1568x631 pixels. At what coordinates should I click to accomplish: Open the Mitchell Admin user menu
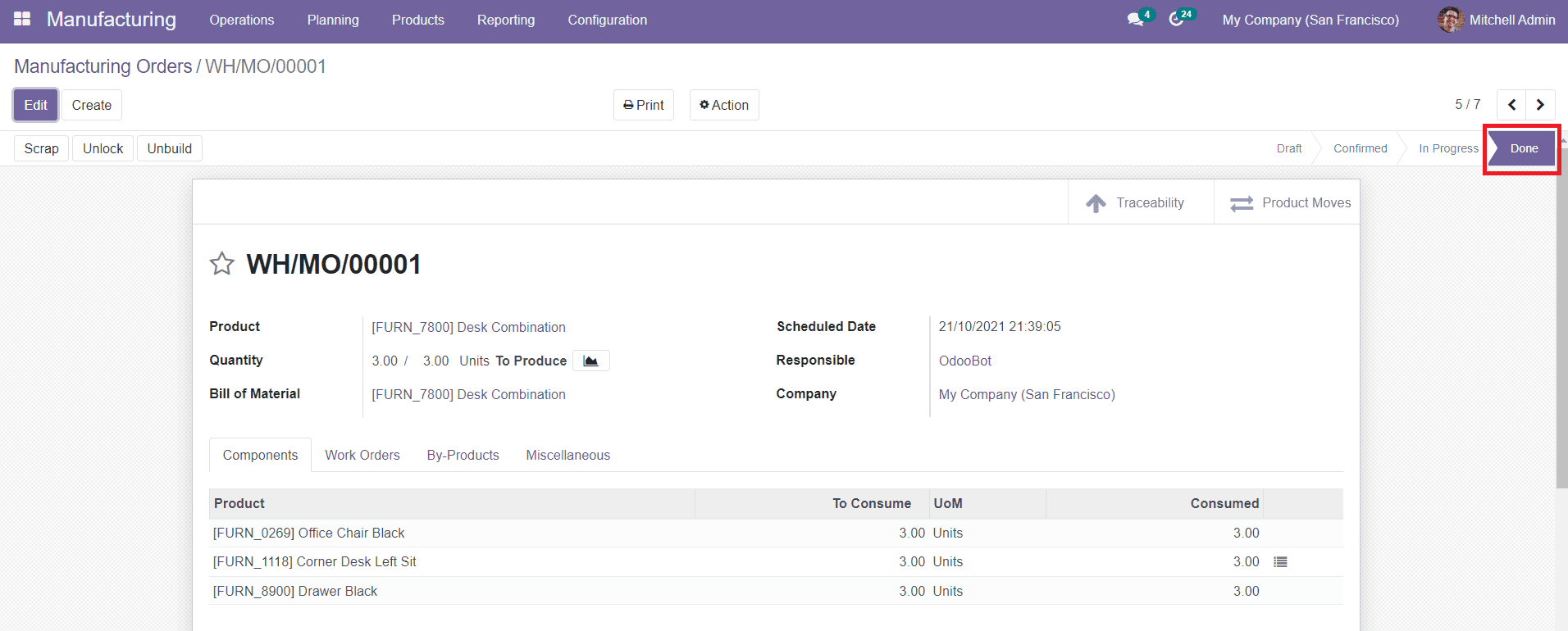(x=1497, y=20)
